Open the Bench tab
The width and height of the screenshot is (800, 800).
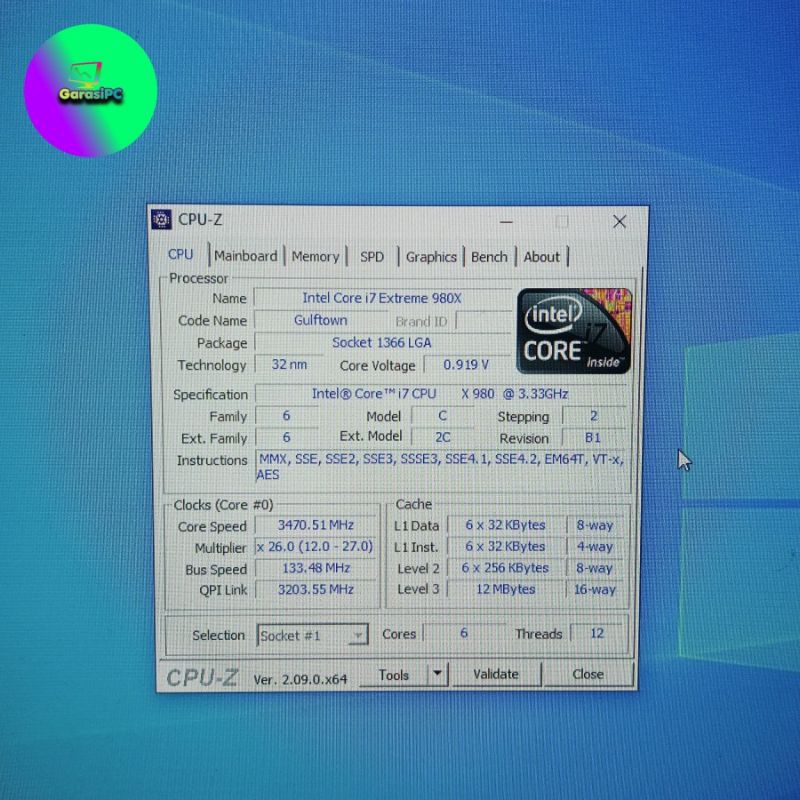tap(489, 257)
